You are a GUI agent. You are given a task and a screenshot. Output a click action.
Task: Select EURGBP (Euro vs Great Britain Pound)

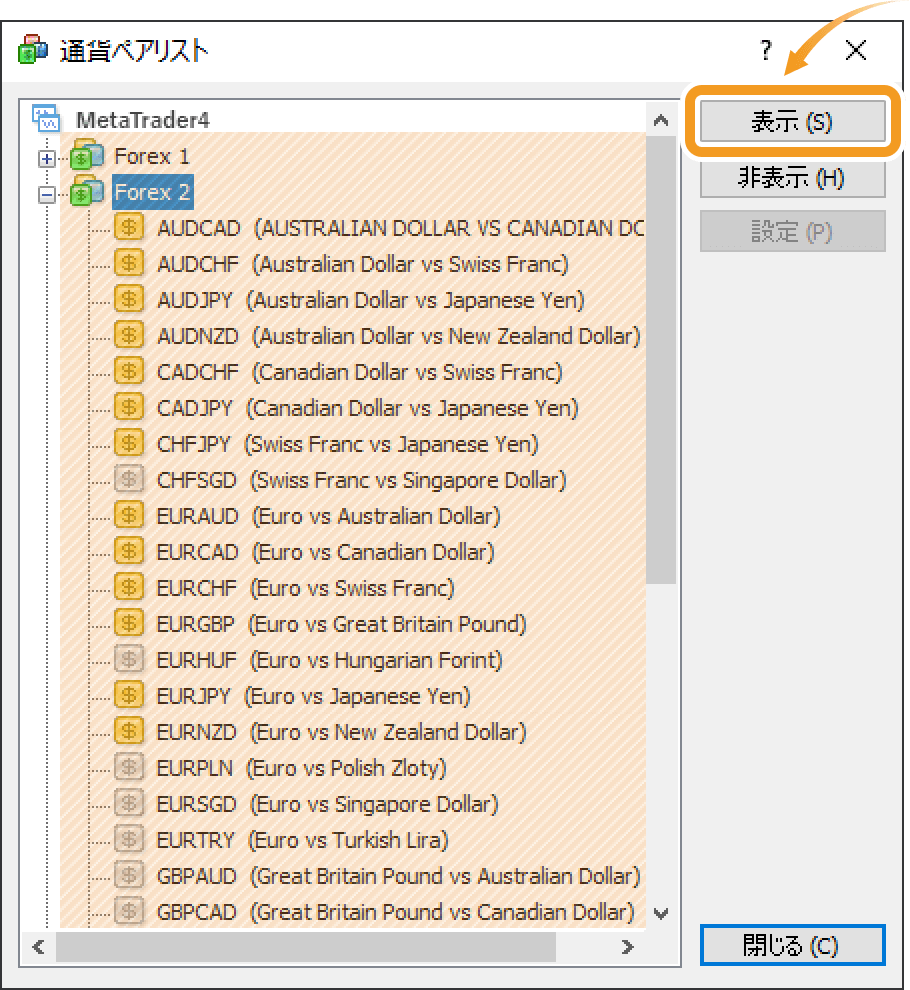[x=342, y=624]
